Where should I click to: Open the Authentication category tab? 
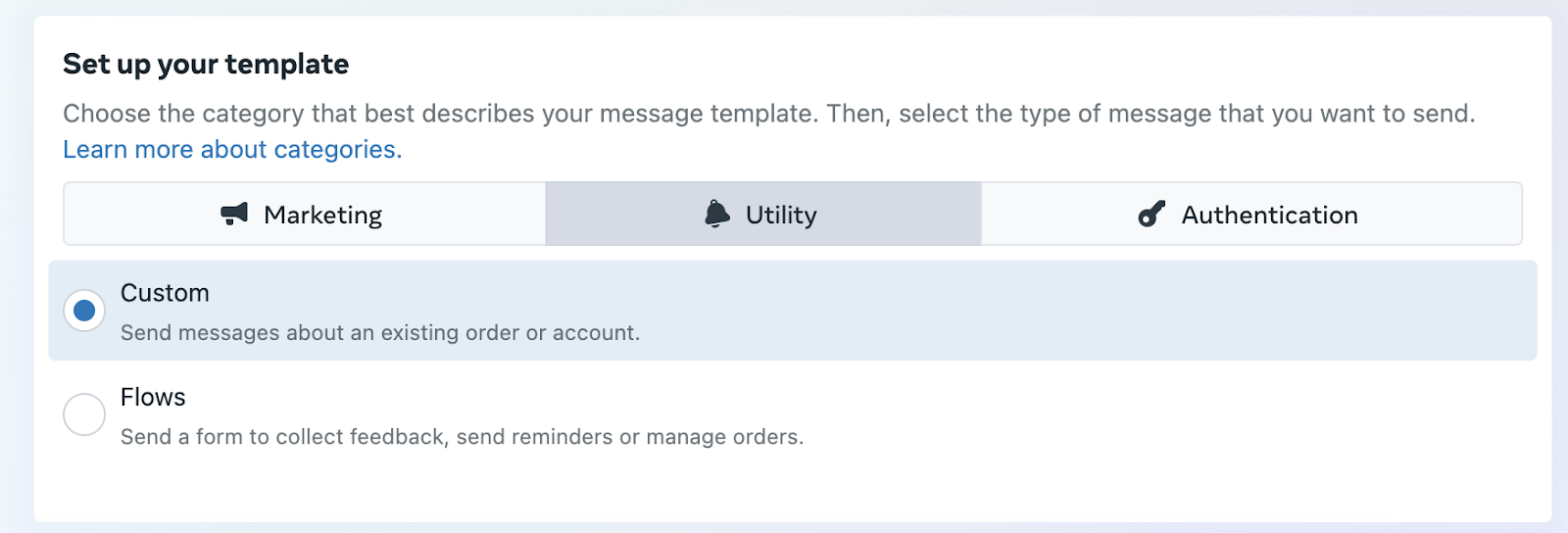(1251, 214)
